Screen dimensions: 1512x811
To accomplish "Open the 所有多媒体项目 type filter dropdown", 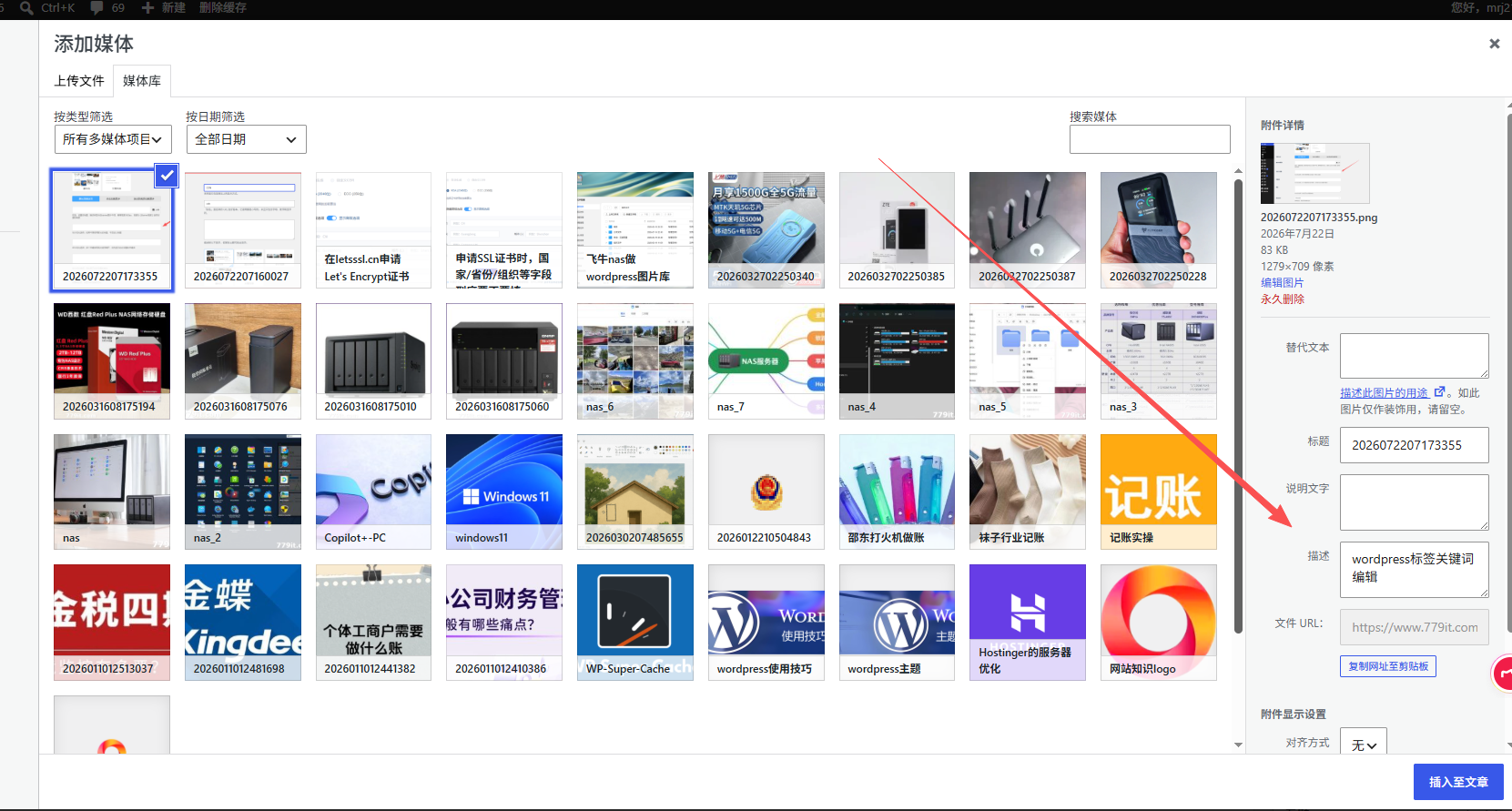I will pos(113,139).
